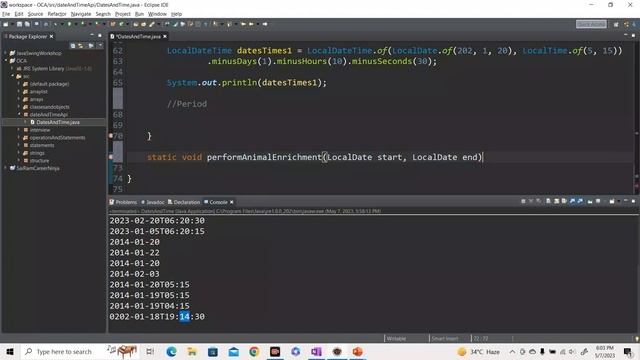This screenshot has height=360, width=640.
Task: Click the Remove Launch icon in Console
Action: click(531, 201)
